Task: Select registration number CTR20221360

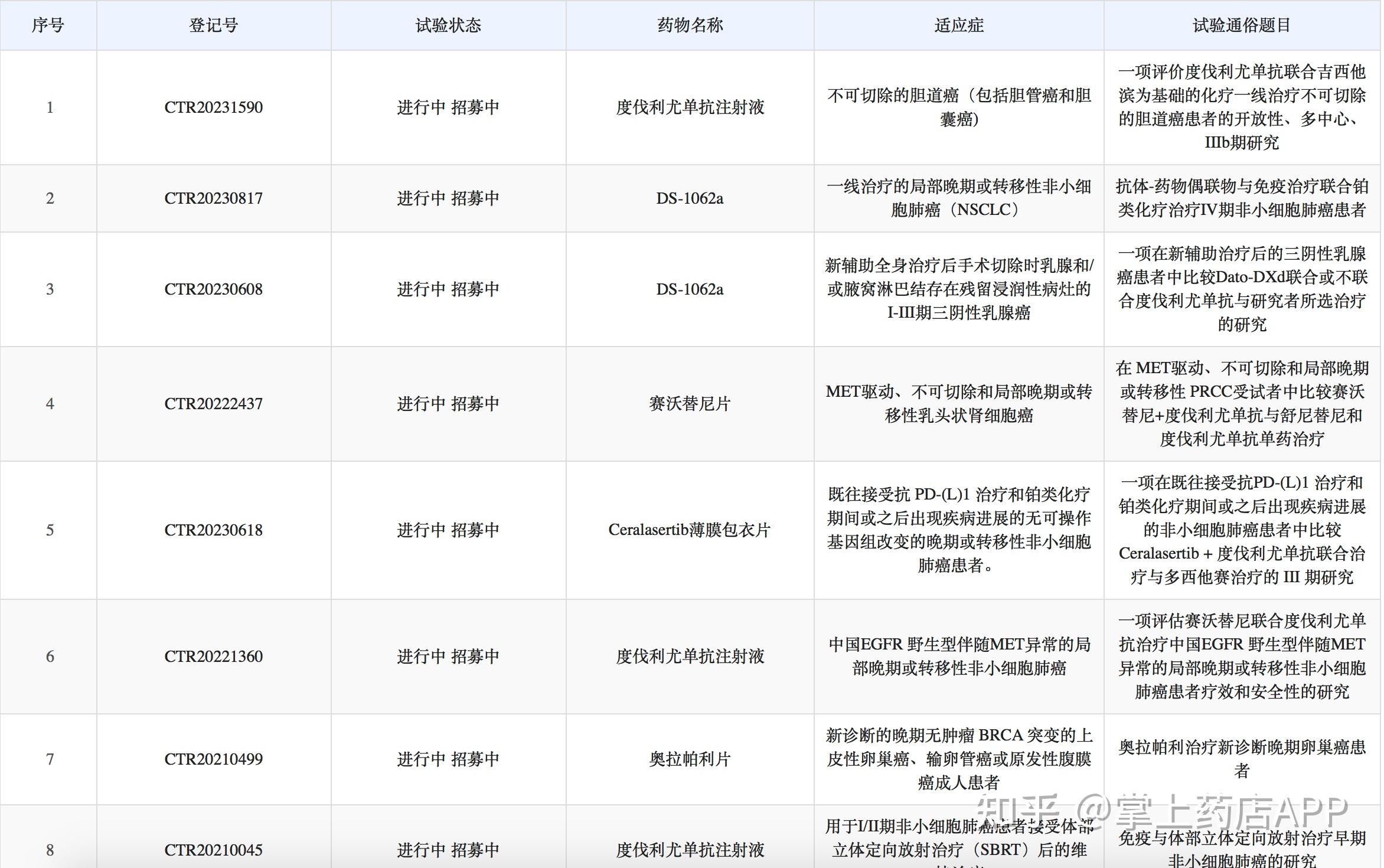Action: click(213, 657)
